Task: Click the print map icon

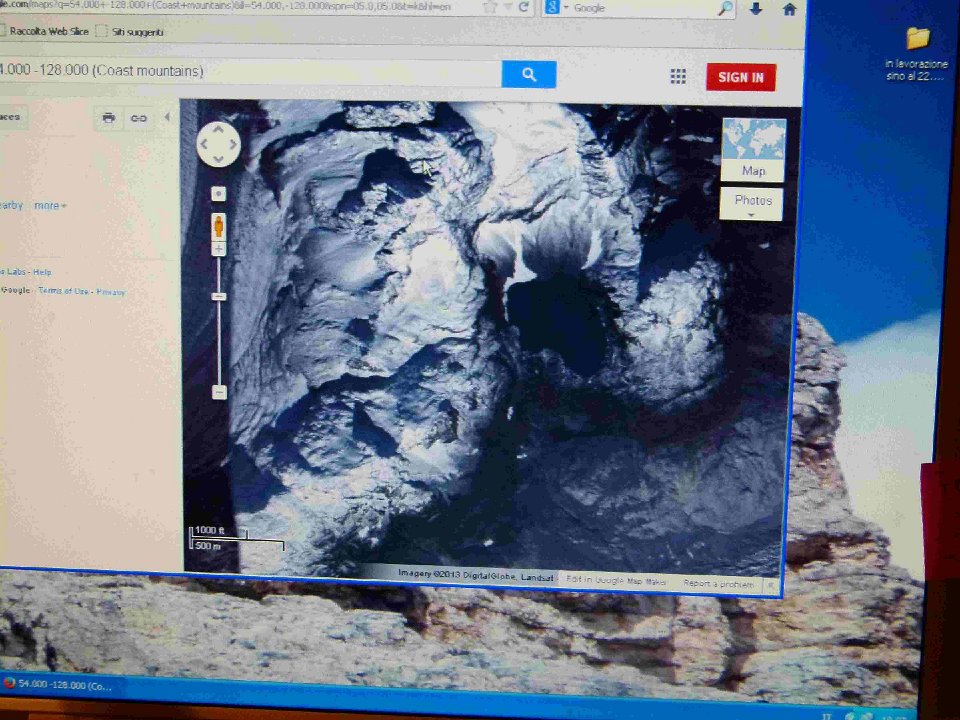Action: tap(109, 118)
